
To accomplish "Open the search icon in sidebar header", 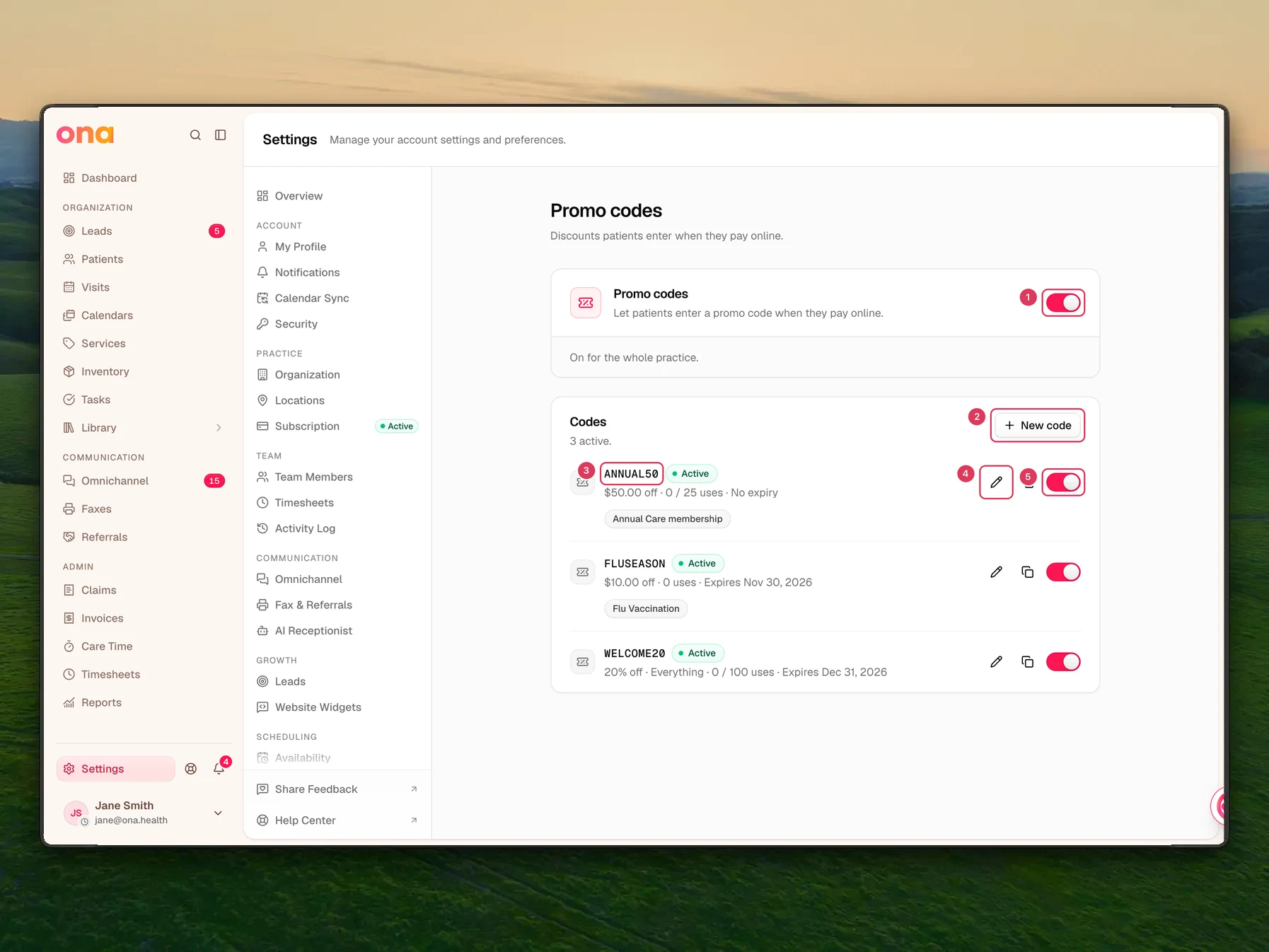I will [x=195, y=135].
